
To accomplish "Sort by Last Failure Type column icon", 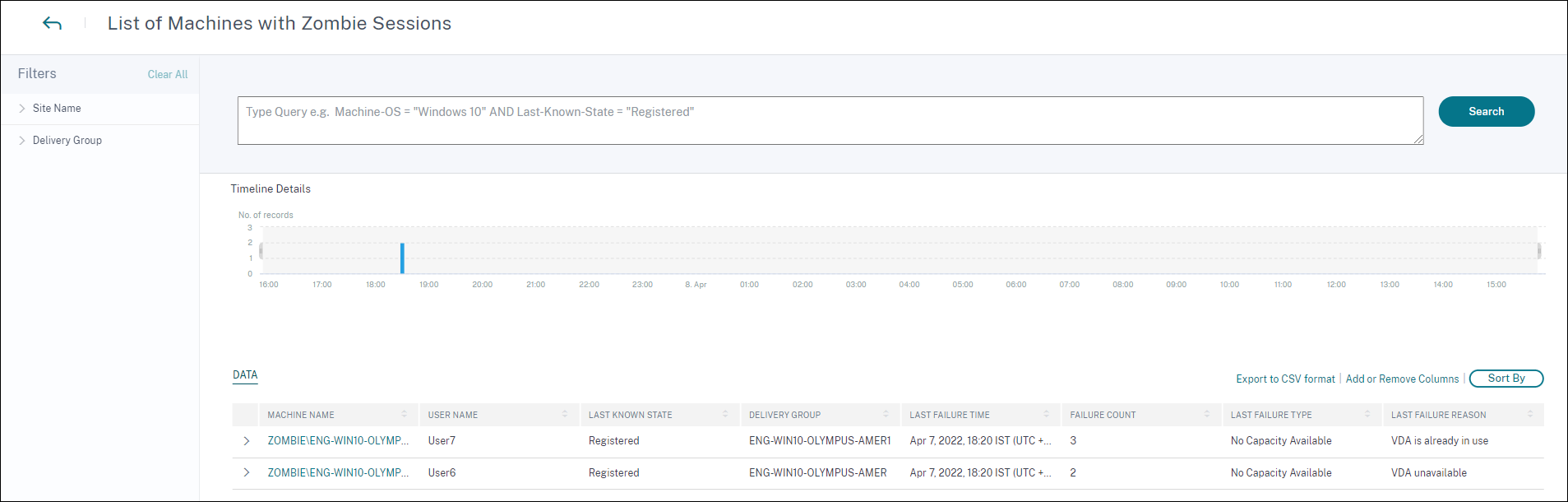I will [1367, 414].
